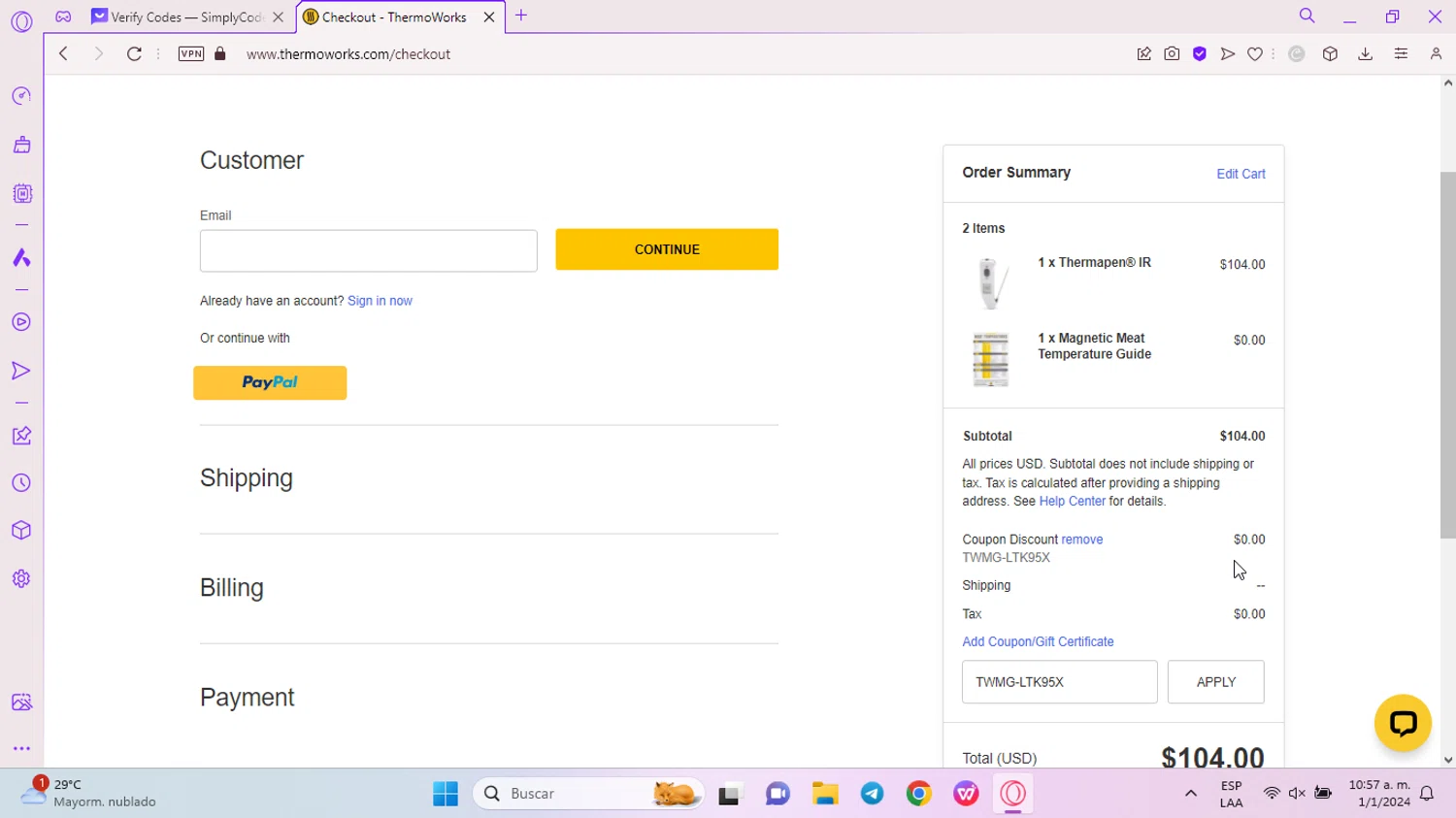Open Help Center link
Screen dimensions: 1456x818
(x=1072, y=501)
